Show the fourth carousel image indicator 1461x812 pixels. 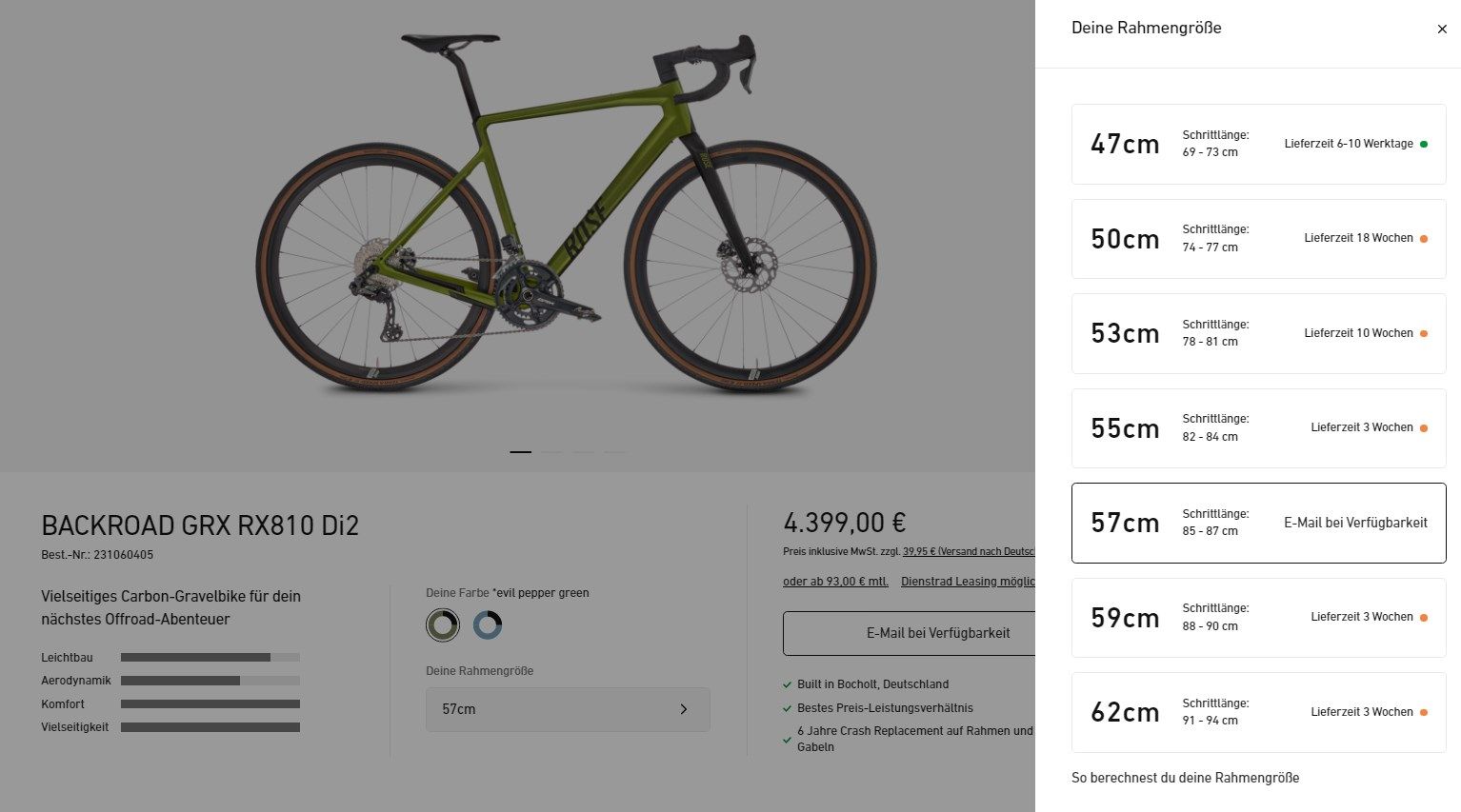click(614, 452)
